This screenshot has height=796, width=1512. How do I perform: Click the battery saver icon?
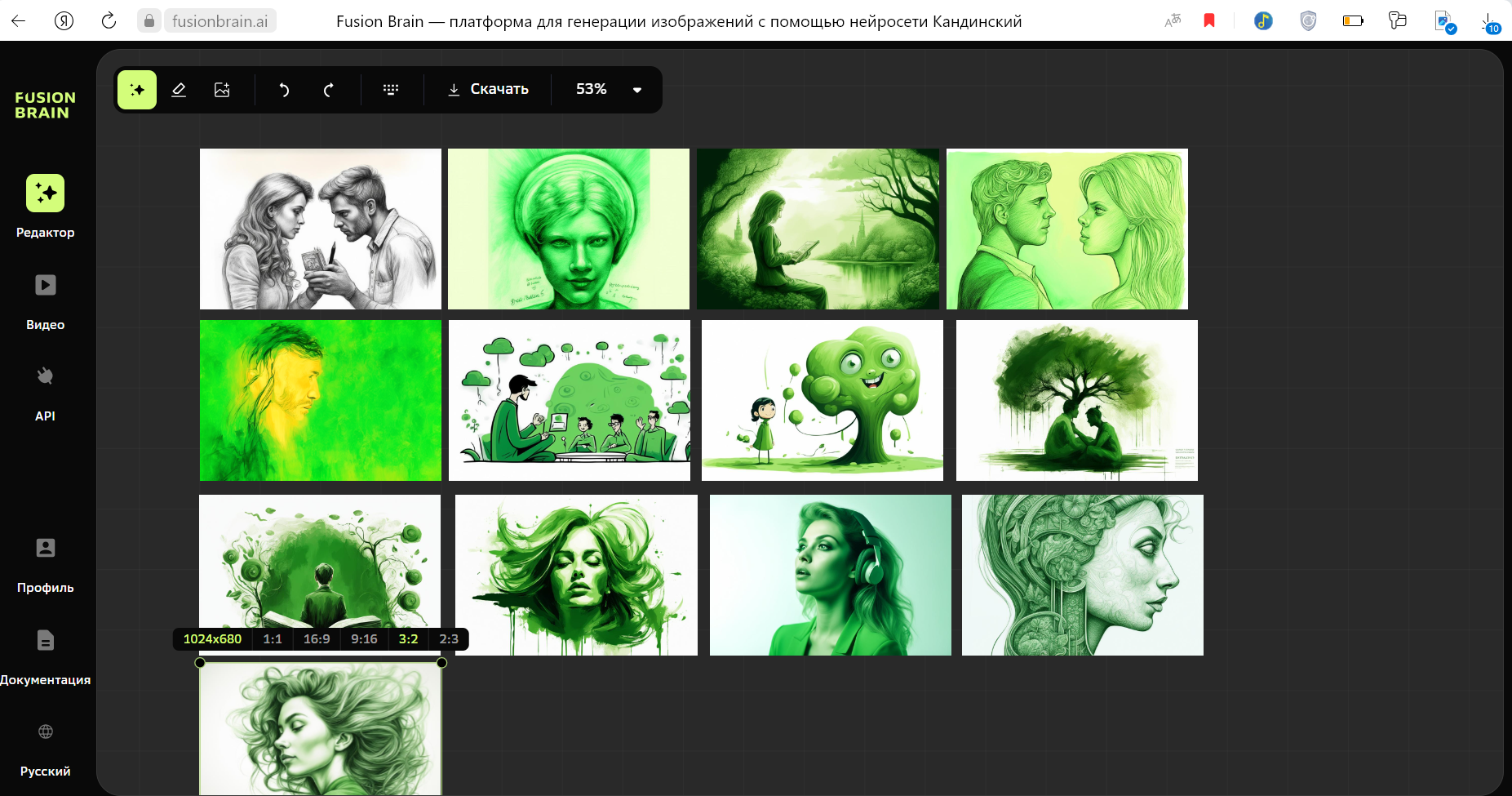(1353, 20)
